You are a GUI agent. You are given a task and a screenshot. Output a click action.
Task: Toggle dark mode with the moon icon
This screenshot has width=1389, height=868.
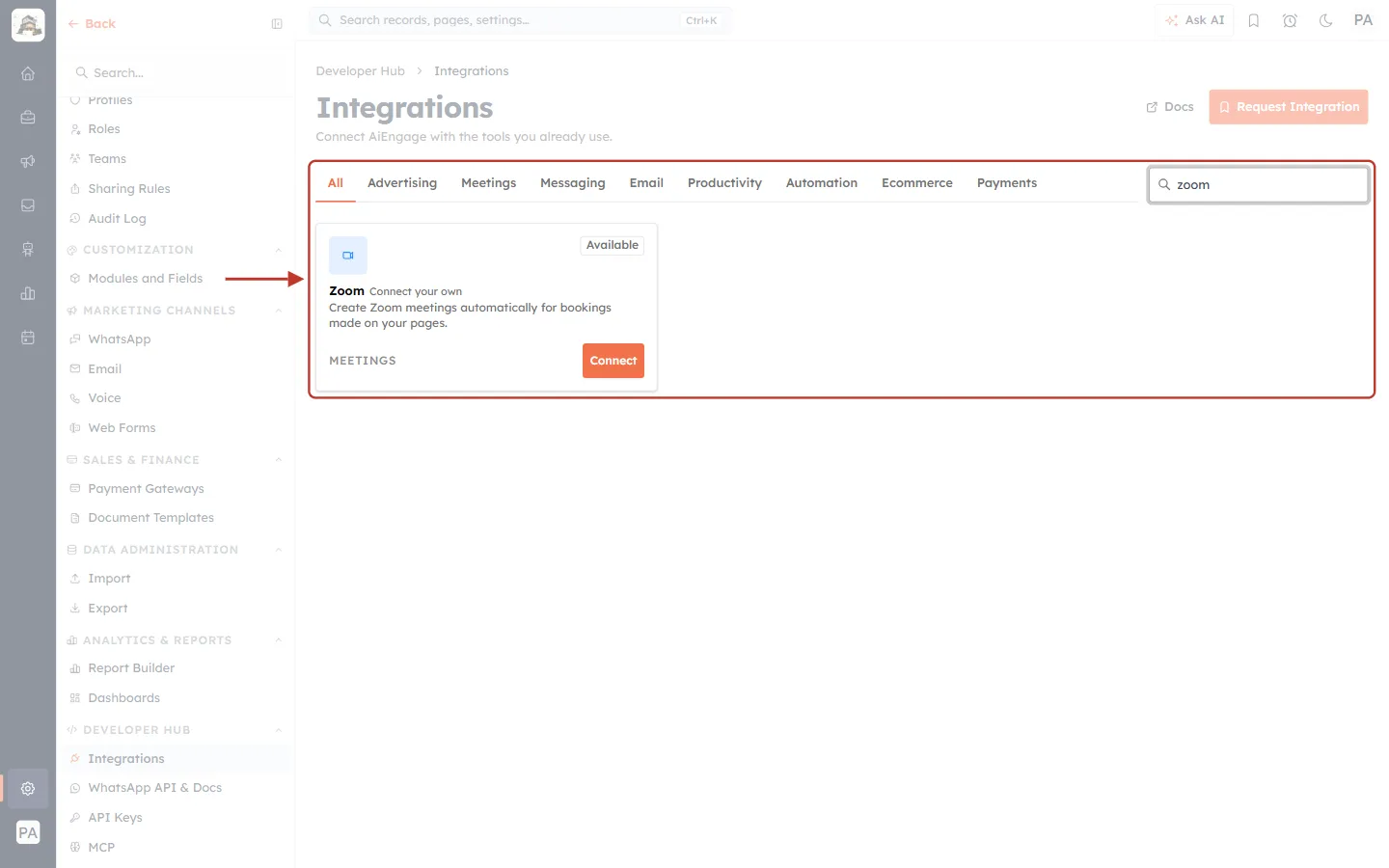tap(1325, 20)
